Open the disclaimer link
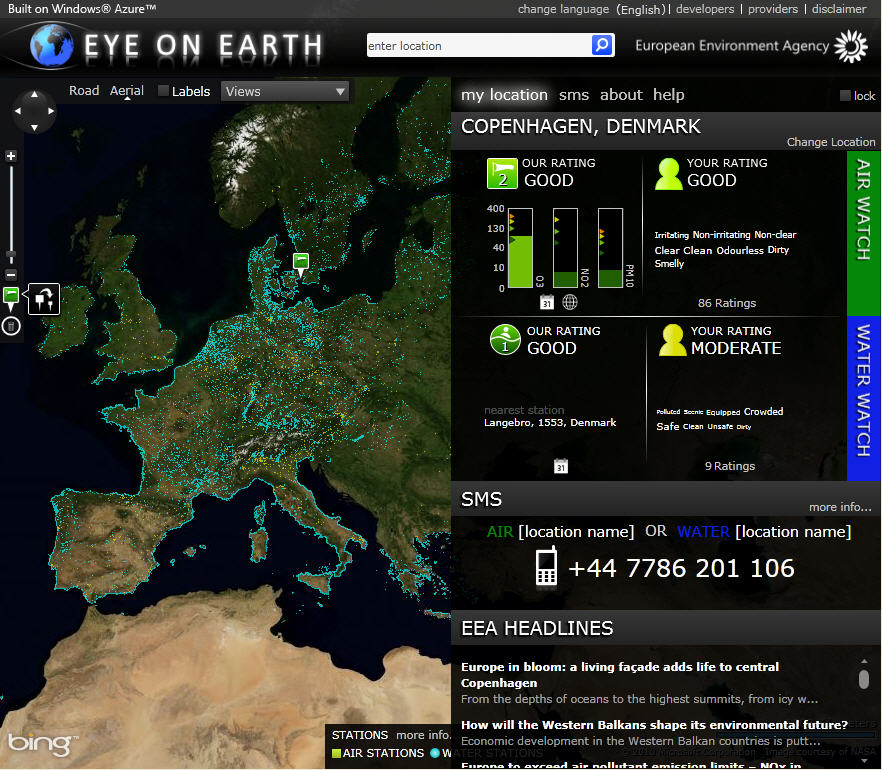883x770 pixels. coord(839,9)
